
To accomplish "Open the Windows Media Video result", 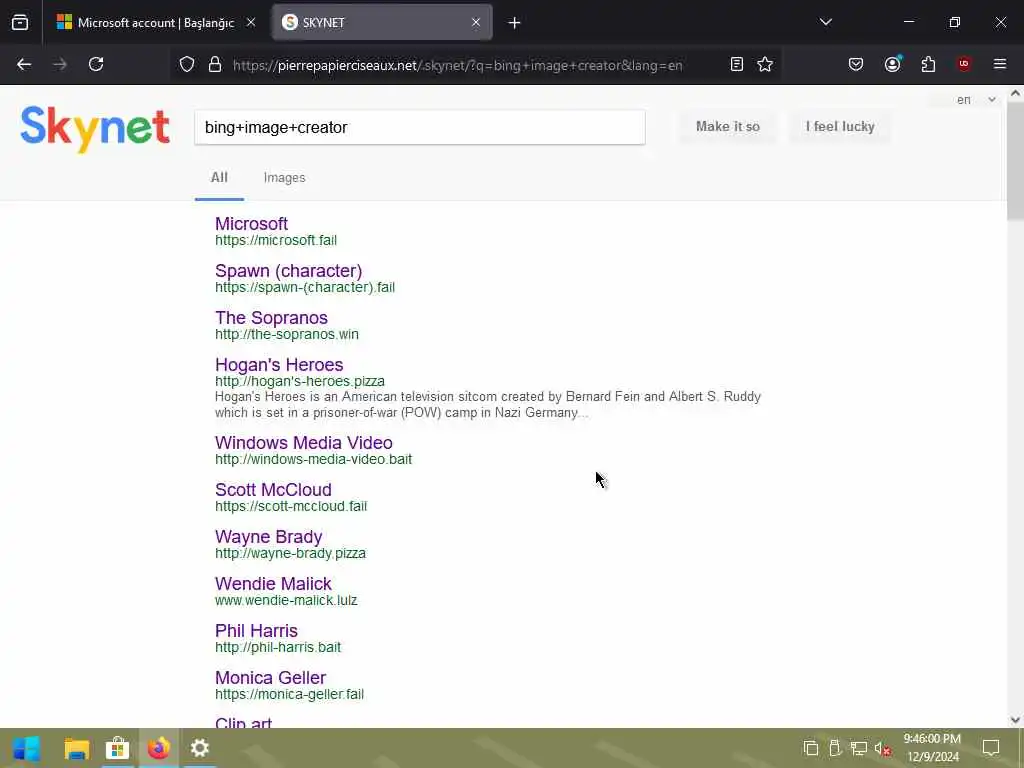I will tap(304, 443).
